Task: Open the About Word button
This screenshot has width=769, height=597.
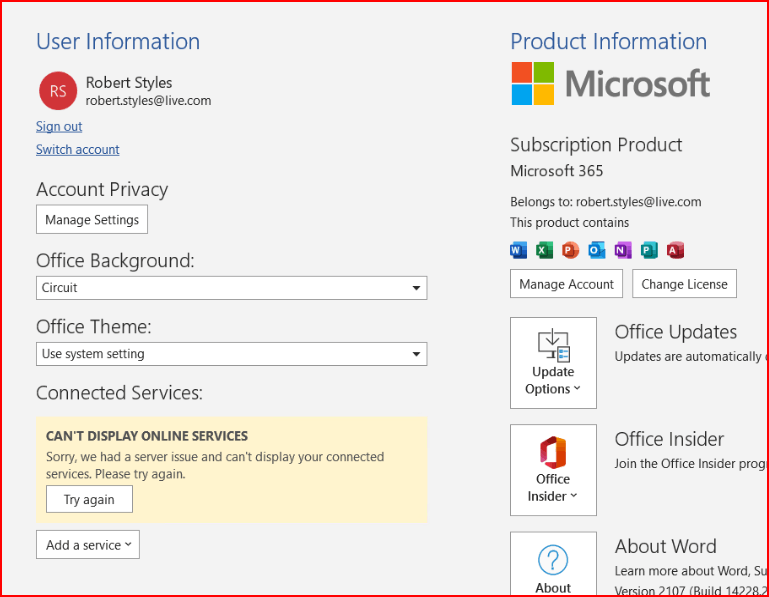Action: click(x=553, y=564)
